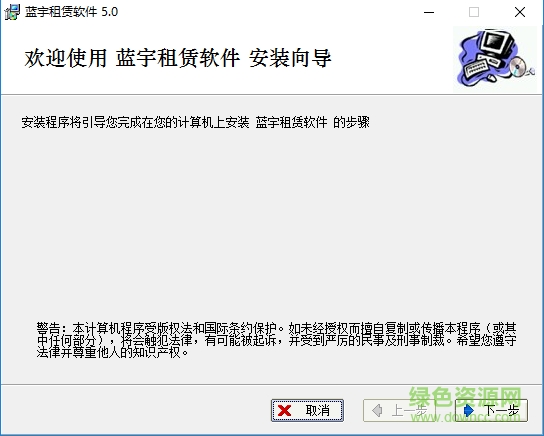This screenshot has height=436, width=544.
Task: Proceed with the 下一步 button
Action: pos(491,411)
